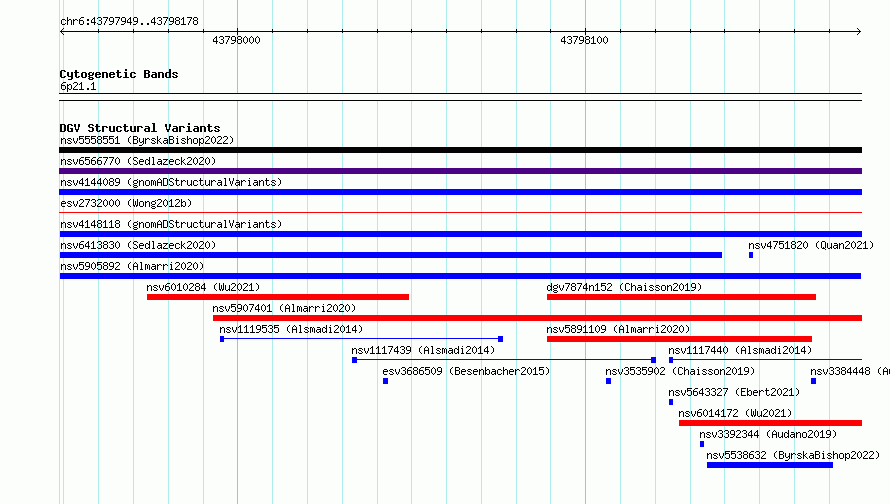This screenshot has height=504, width=890.
Task: Click the small blue nsv3392344 marker
Action: 702,444
